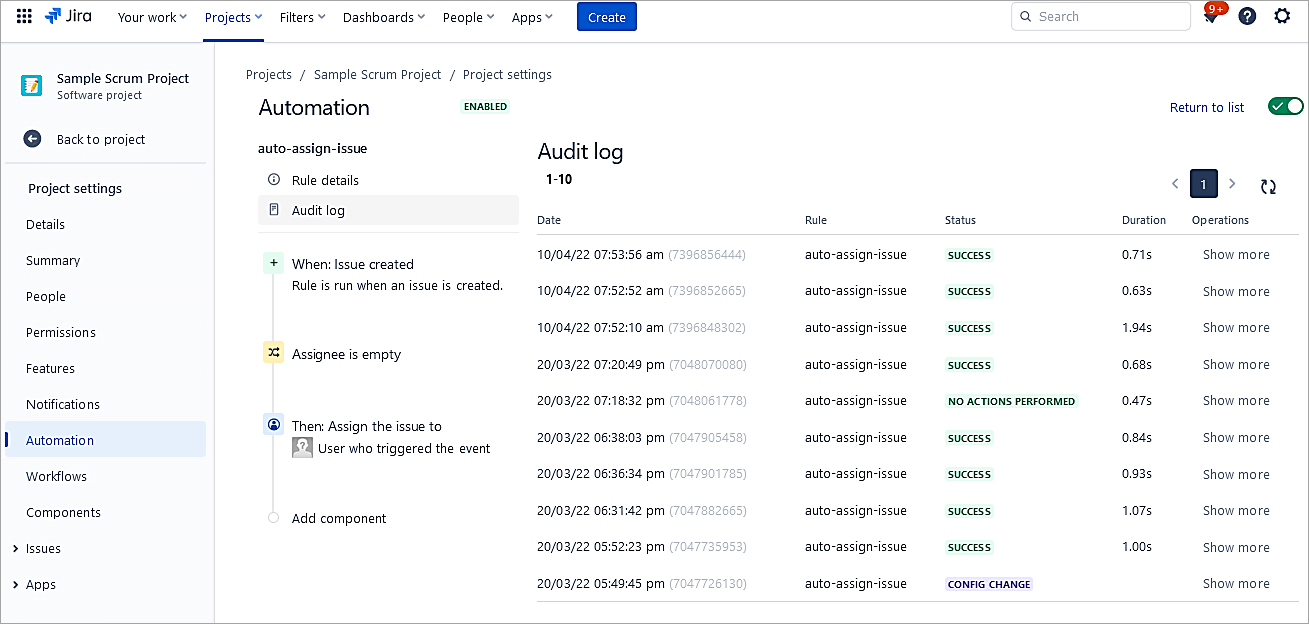Click the Return to list link

pyautogui.click(x=1206, y=107)
